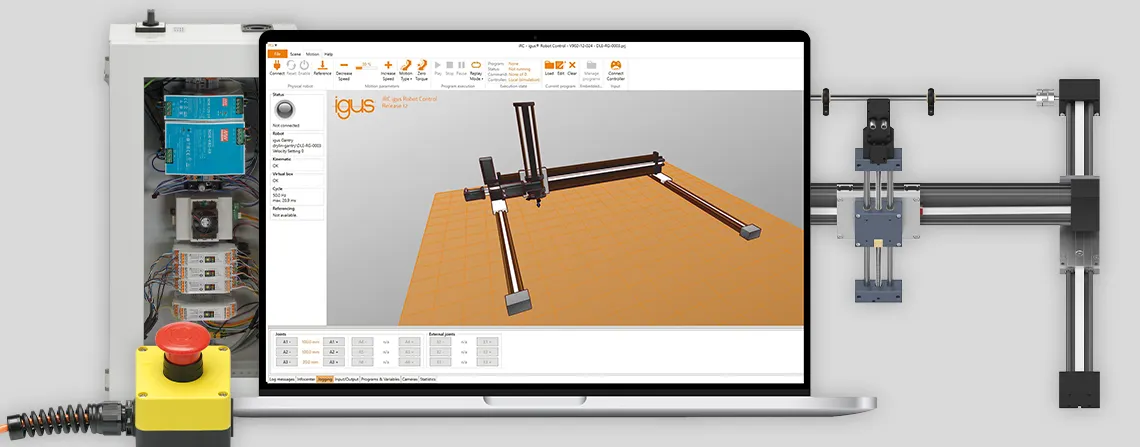Click the Referencing 'Not available' text

[284, 215]
